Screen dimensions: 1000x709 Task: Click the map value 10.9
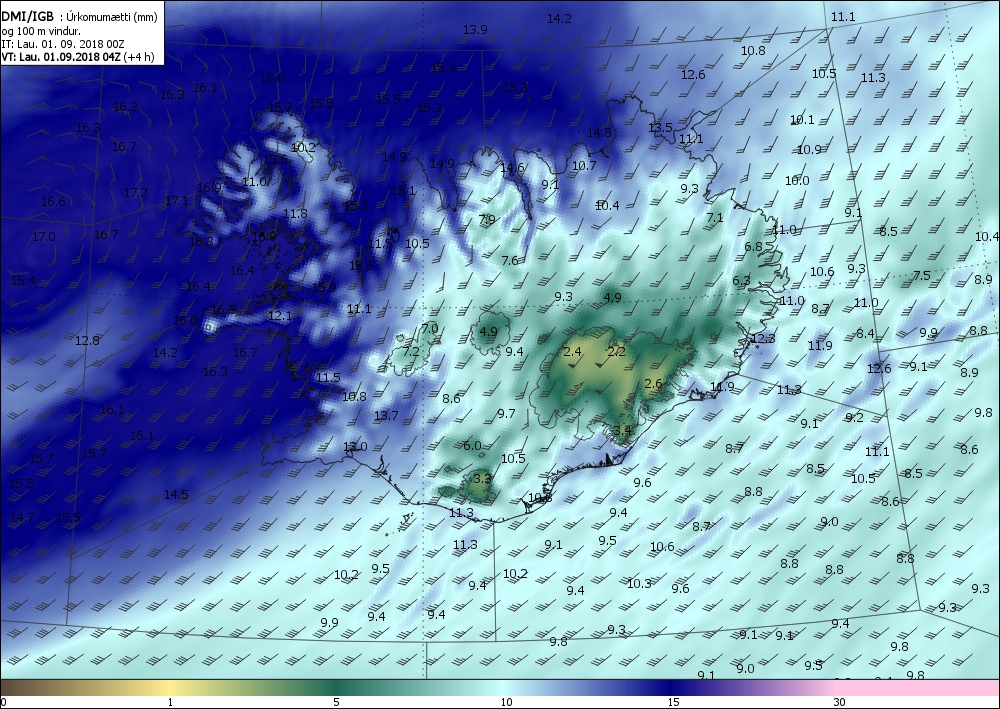(x=809, y=150)
